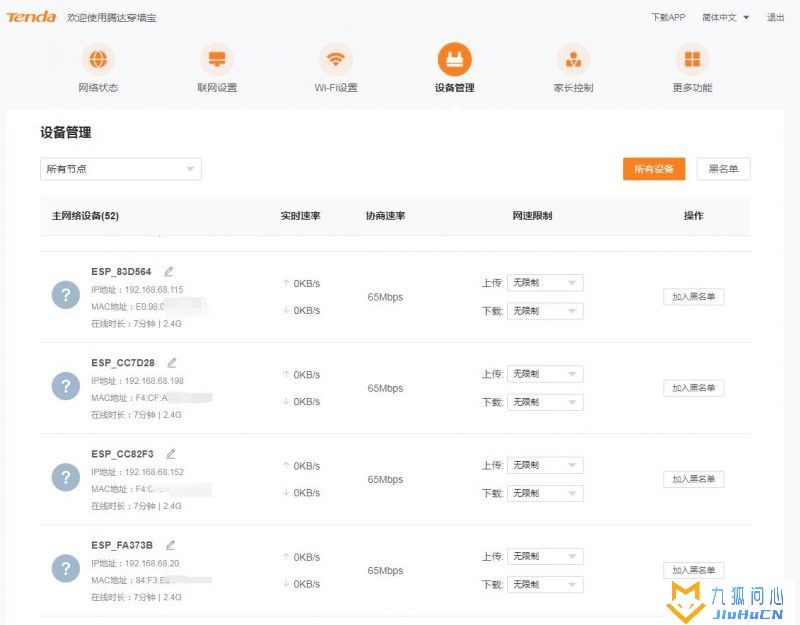Open the 联网设置 icon
800x625 pixels.
point(217,59)
